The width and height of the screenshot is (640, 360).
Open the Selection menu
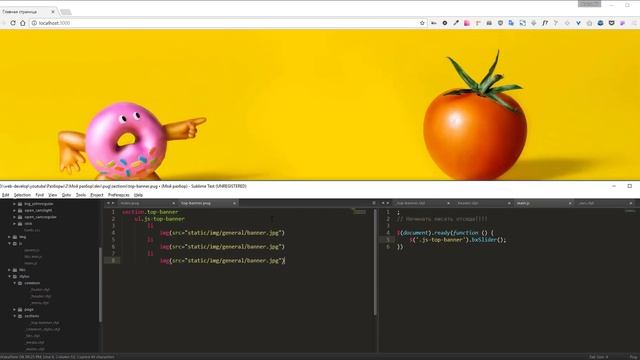pyautogui.click(x=22, y=195)
